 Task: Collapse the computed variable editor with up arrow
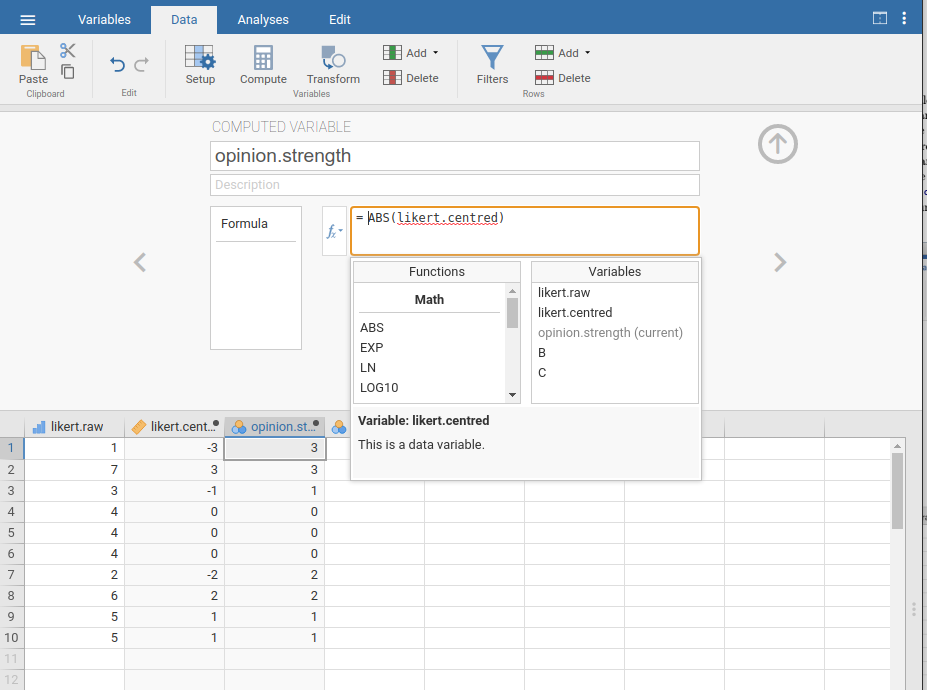[777, 144]
